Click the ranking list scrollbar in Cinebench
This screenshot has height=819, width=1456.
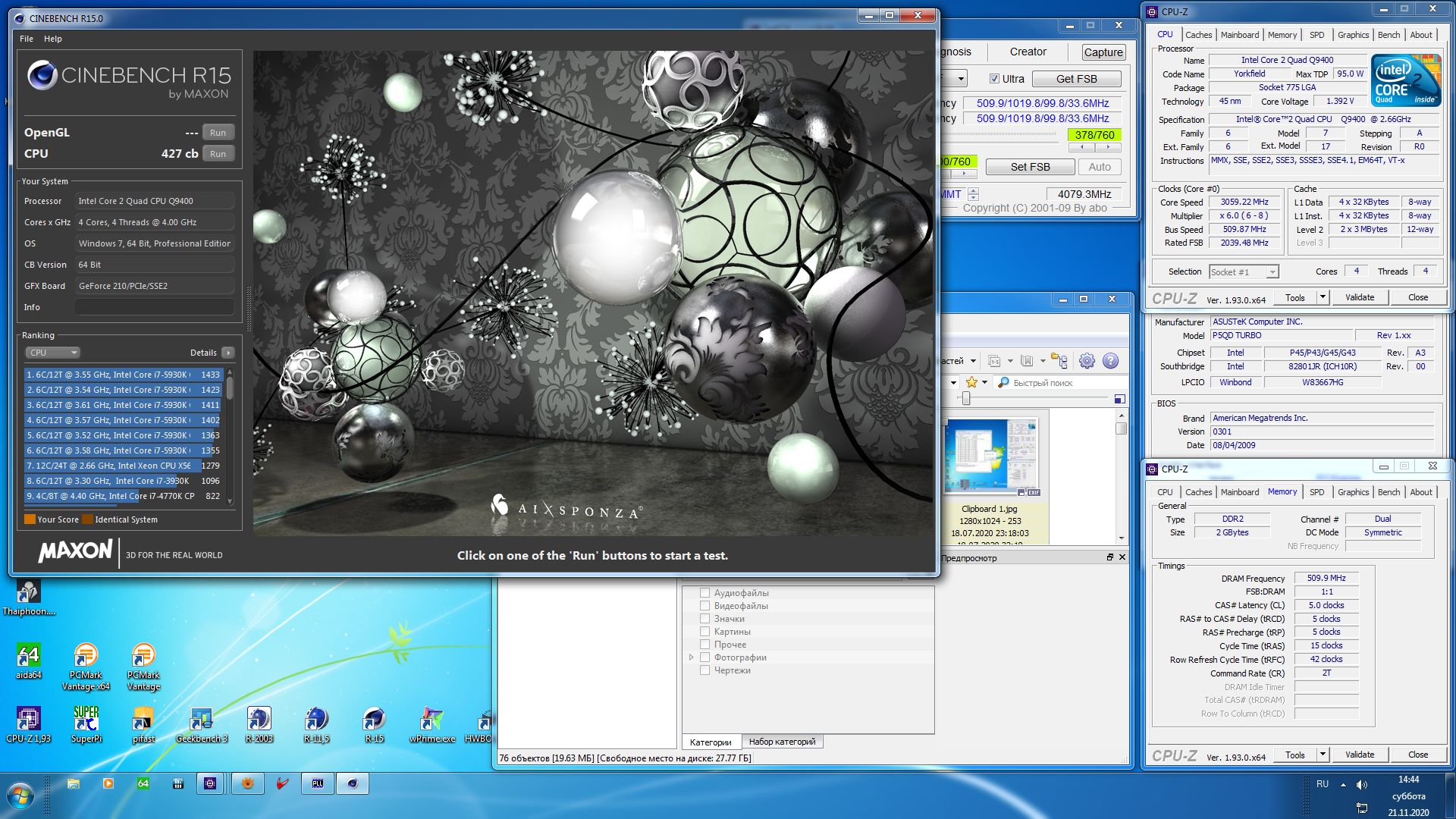pyautogui.click(x=230, y=436)
